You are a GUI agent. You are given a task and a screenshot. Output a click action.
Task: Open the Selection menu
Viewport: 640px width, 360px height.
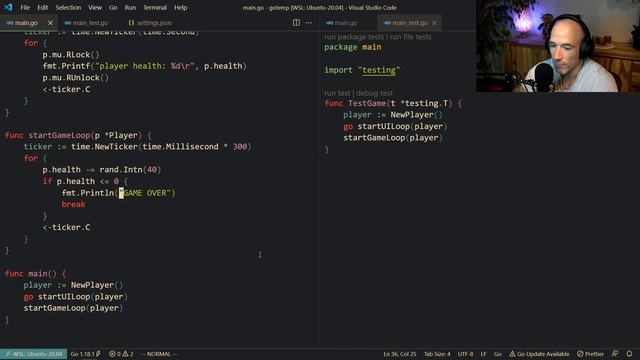point(68,7)
